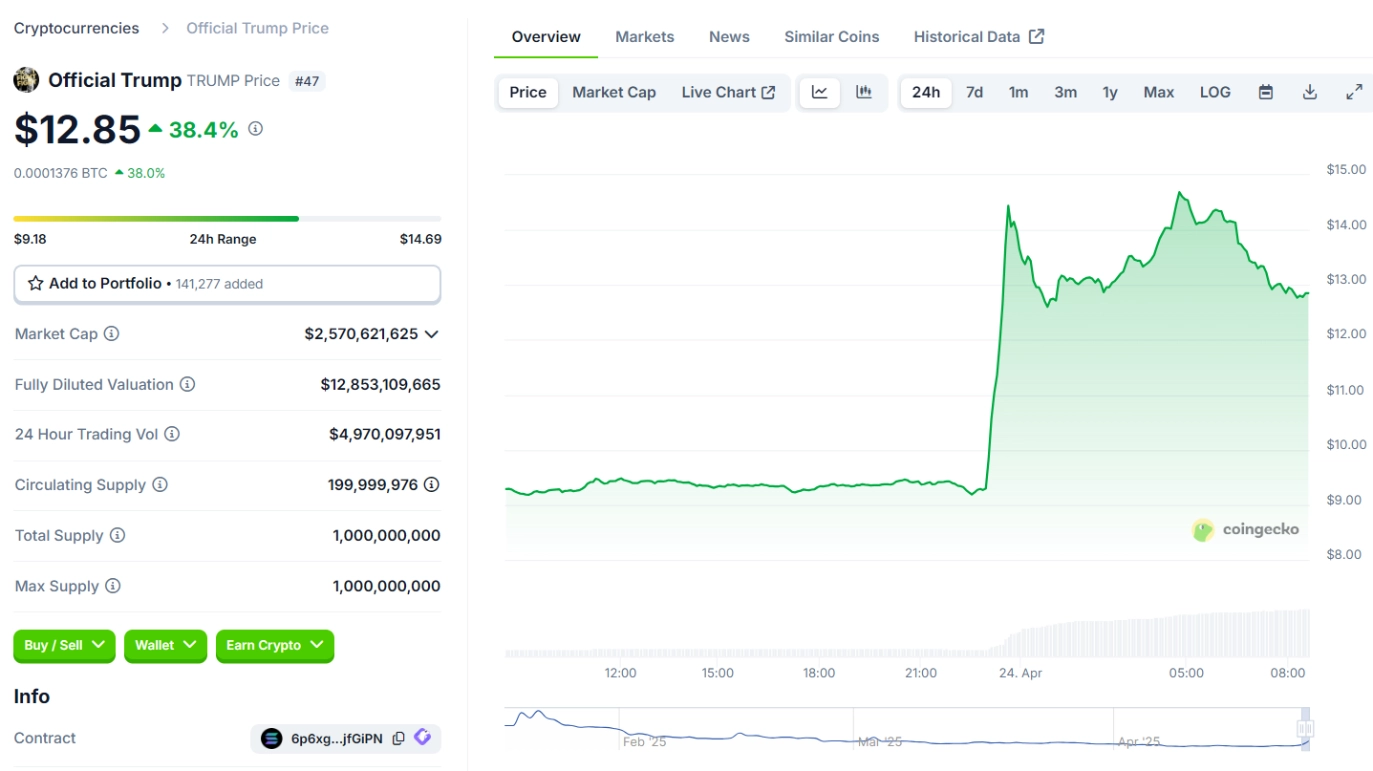The height and width of the screenshot is (771, 1373).
Task: Click Max Supply info icon
Action: (113, 586)
